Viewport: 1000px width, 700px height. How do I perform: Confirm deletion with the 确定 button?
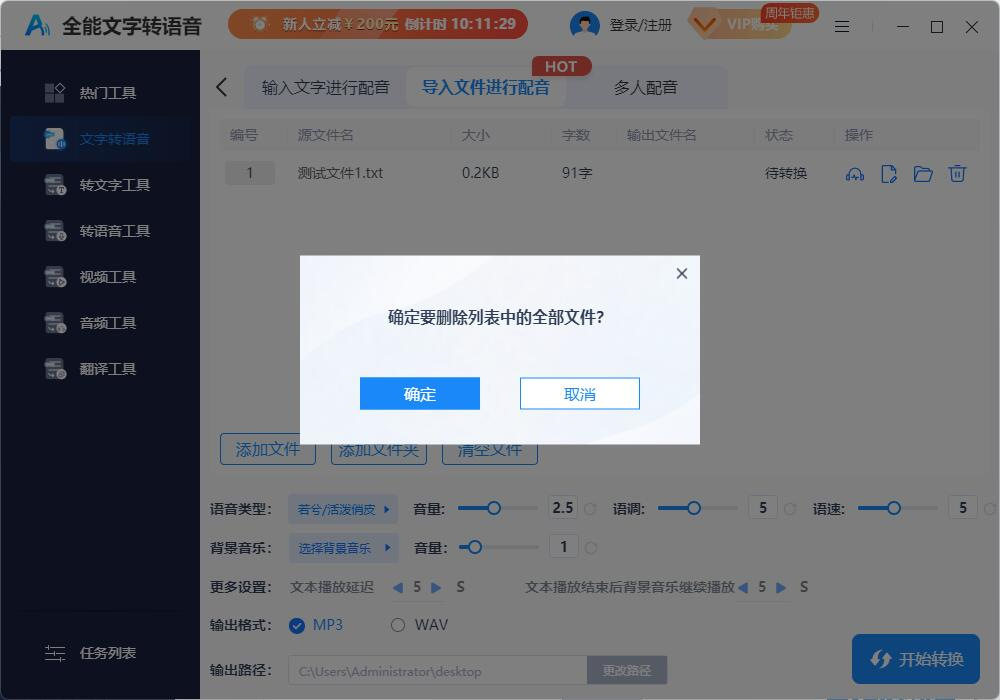[x=419, y=393]
